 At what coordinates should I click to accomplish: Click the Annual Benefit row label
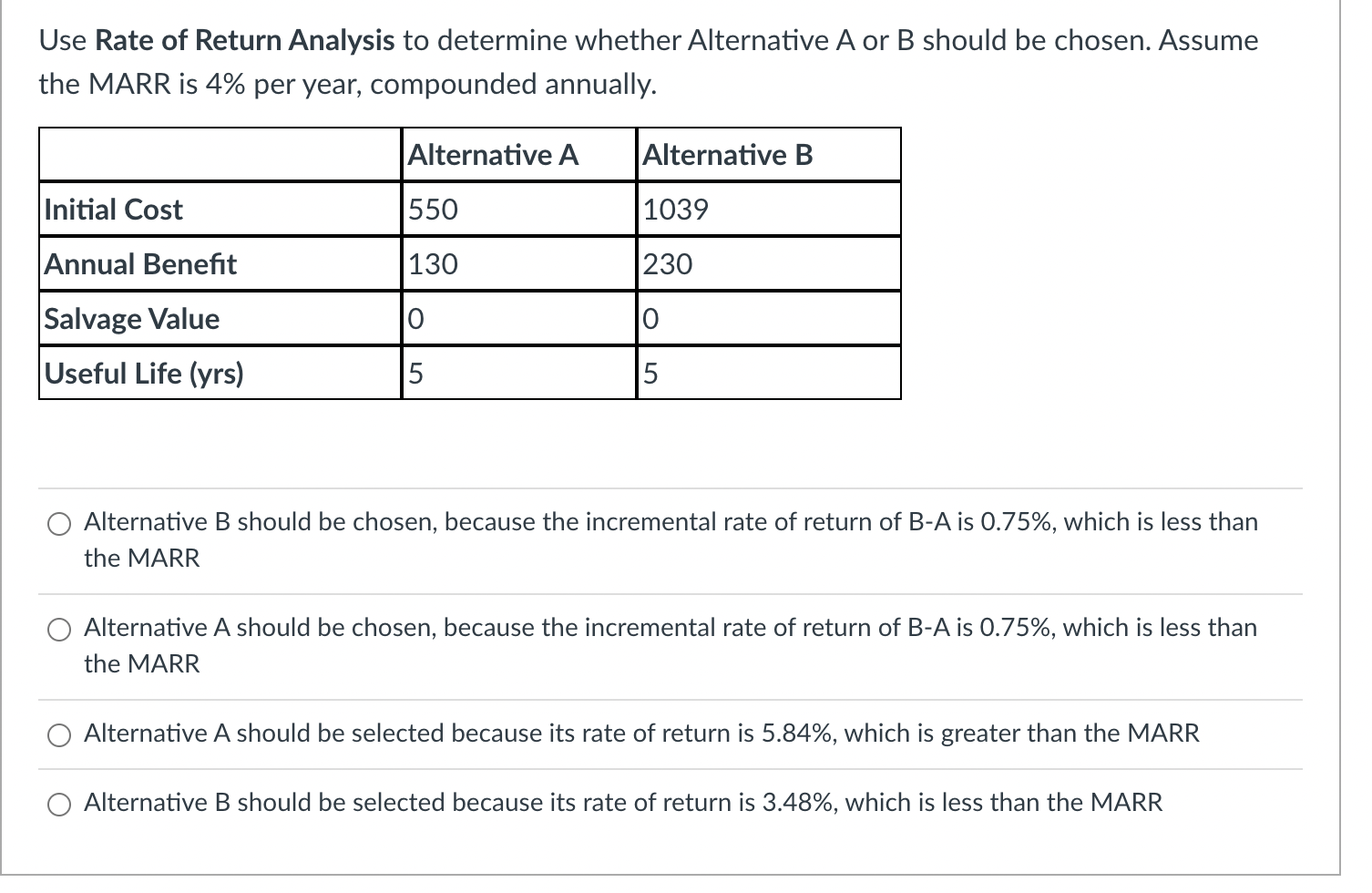tap(140, 264)
